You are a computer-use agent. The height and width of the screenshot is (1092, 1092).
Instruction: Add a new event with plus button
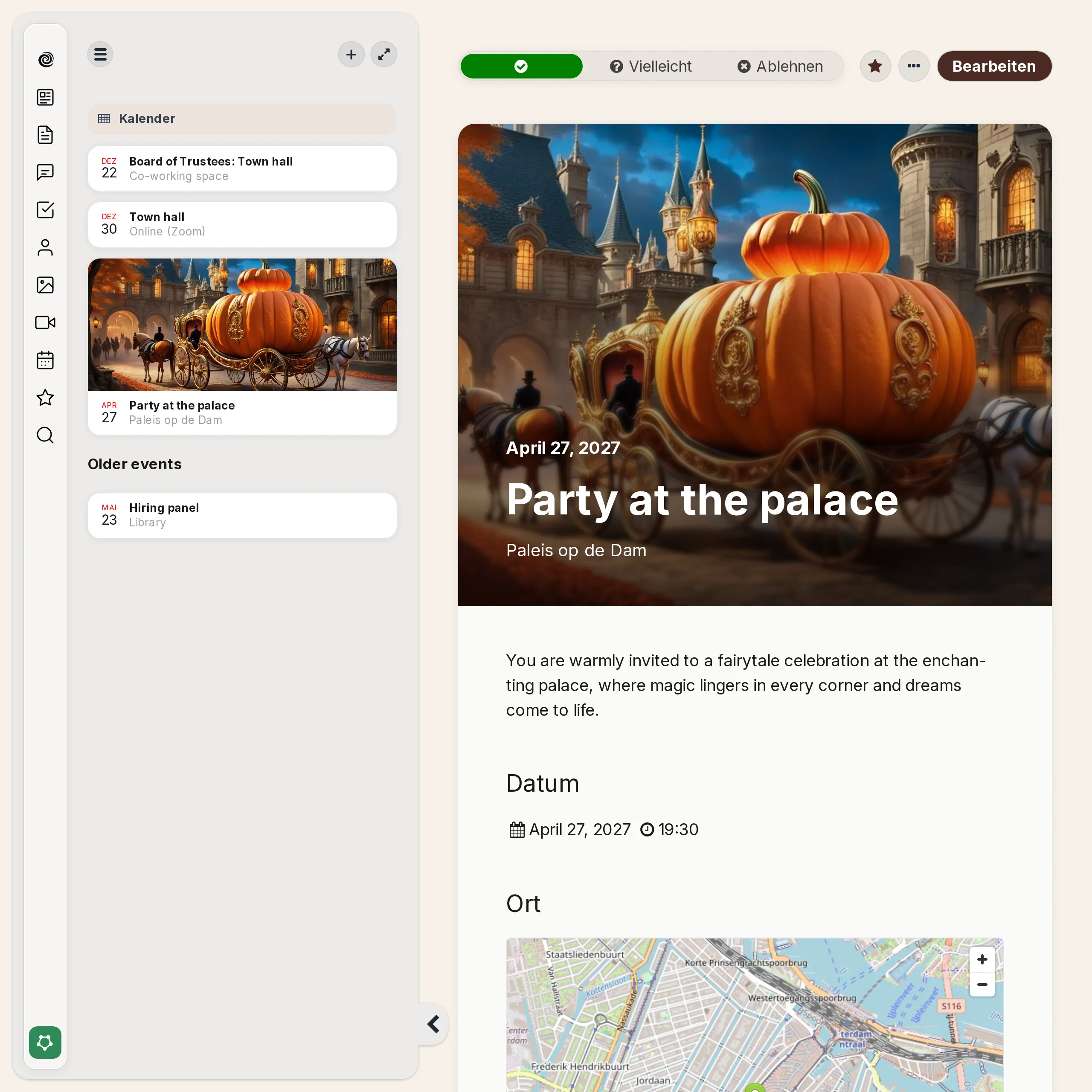coord(351,54)
